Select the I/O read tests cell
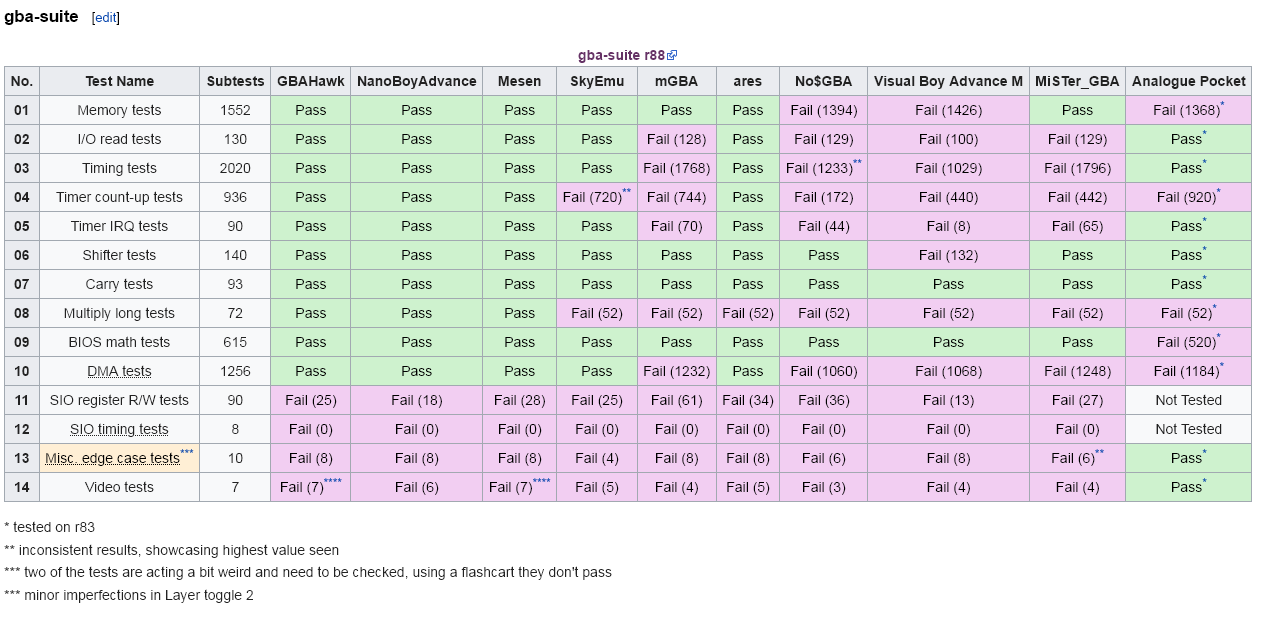This screenshot has height=628, width=1275. pyautogui.click(x=119, y=139)
